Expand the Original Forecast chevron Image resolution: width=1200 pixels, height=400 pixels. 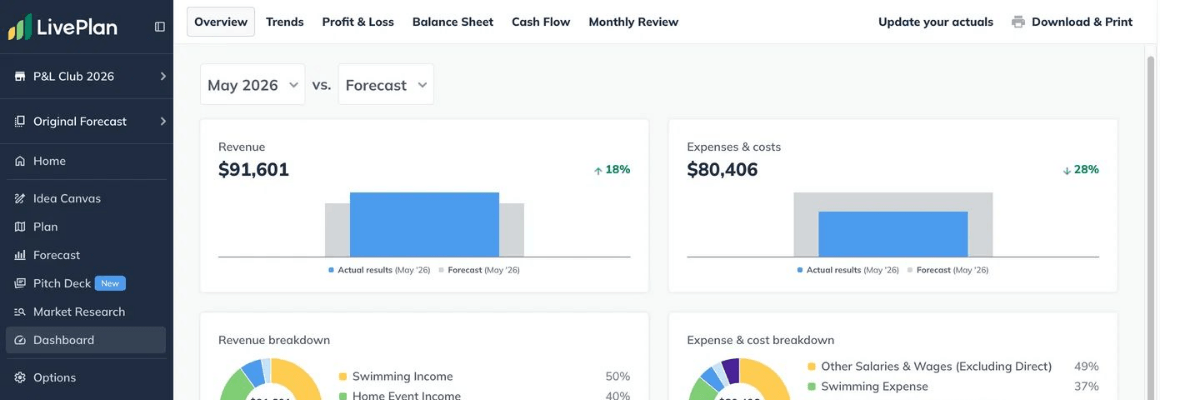[x=163, y=121]
